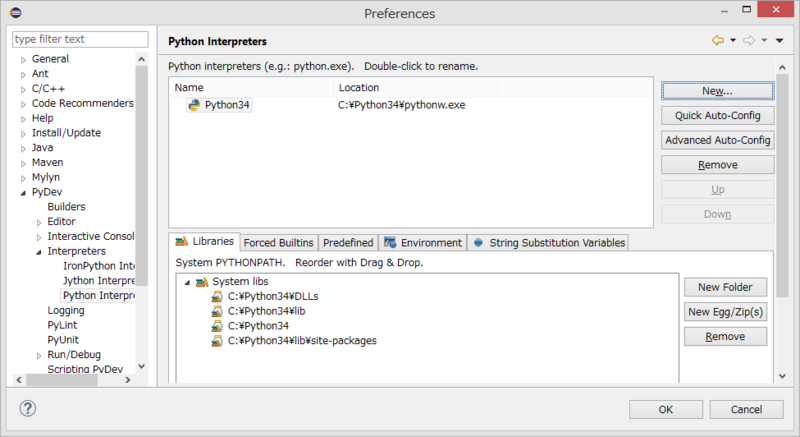Switch to the Libraries tab
Image resolution: width=800 pixels, height=437 pixels.
pos(204,241)
